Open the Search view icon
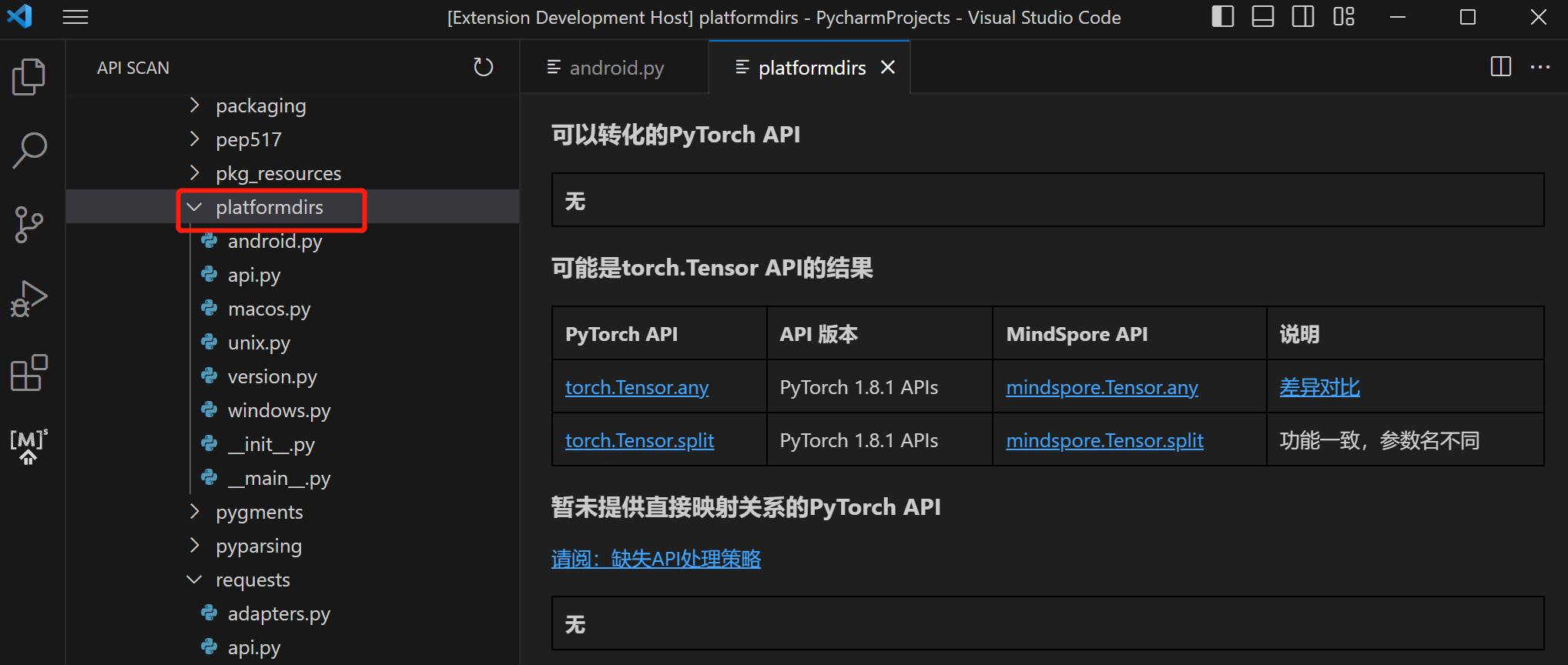1568x665 pixels. click(29, 150)
